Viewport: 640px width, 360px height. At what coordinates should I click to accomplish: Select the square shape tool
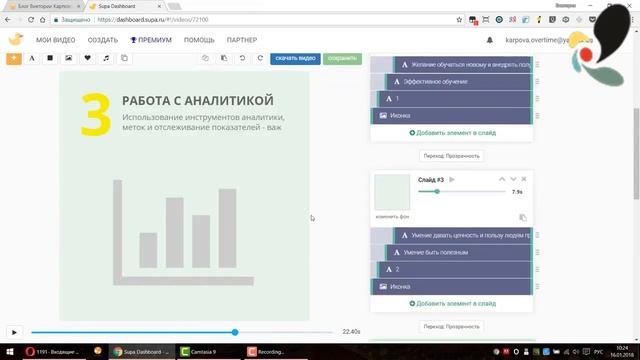pos(50,58)
